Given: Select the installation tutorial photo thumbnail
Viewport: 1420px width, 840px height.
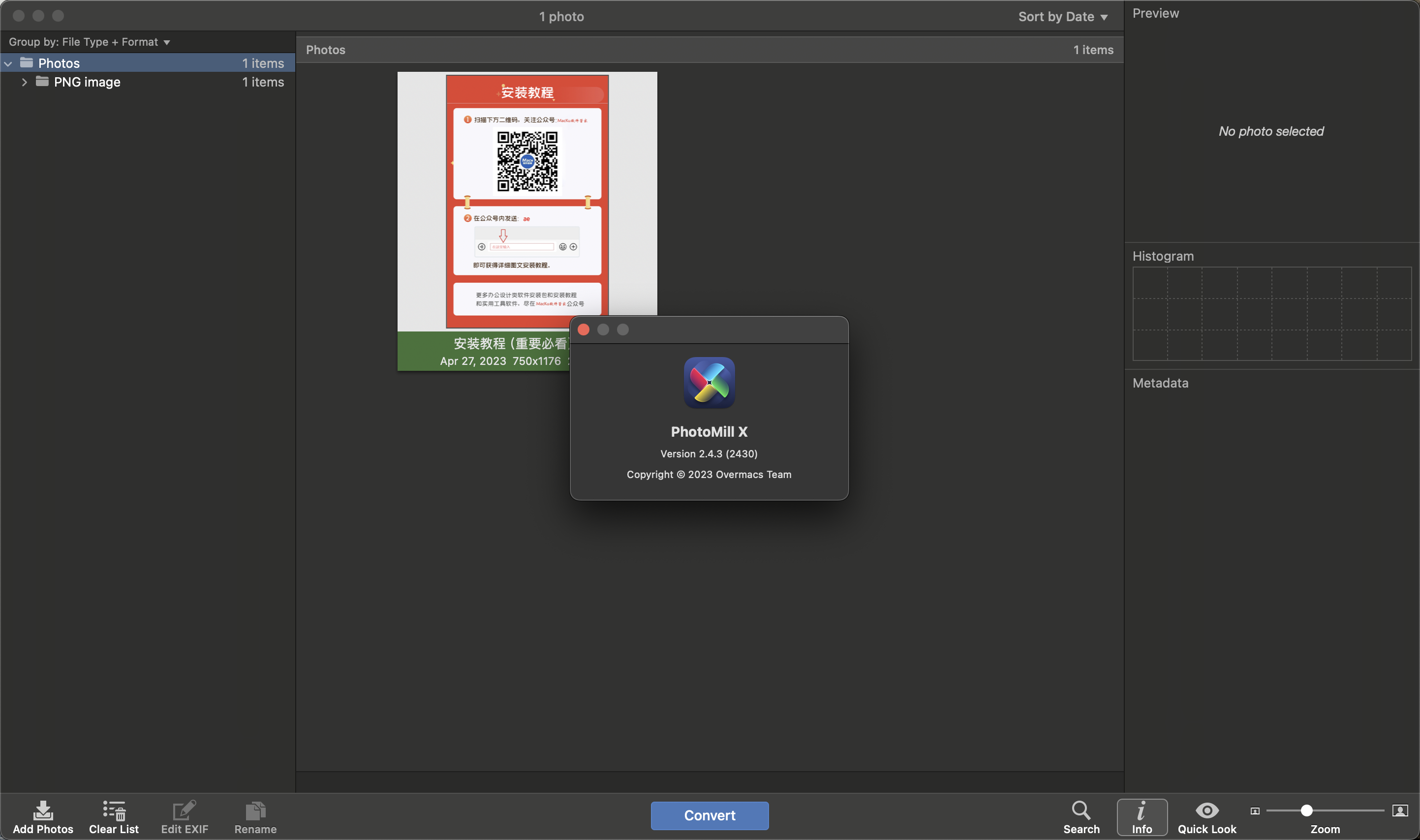Looking at the screenshot, I should coord(527,201).
